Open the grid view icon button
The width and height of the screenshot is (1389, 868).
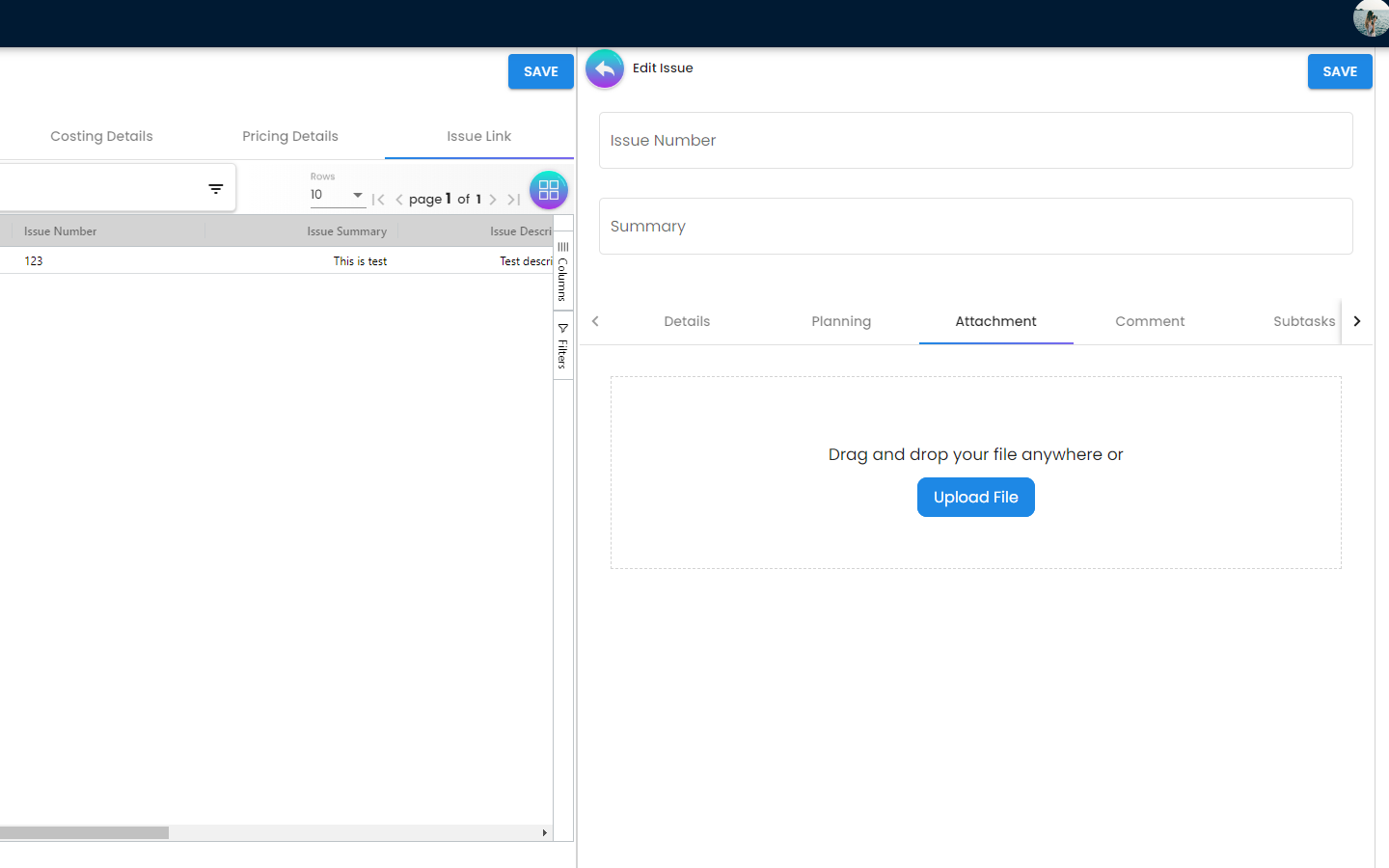click(548, 190)
